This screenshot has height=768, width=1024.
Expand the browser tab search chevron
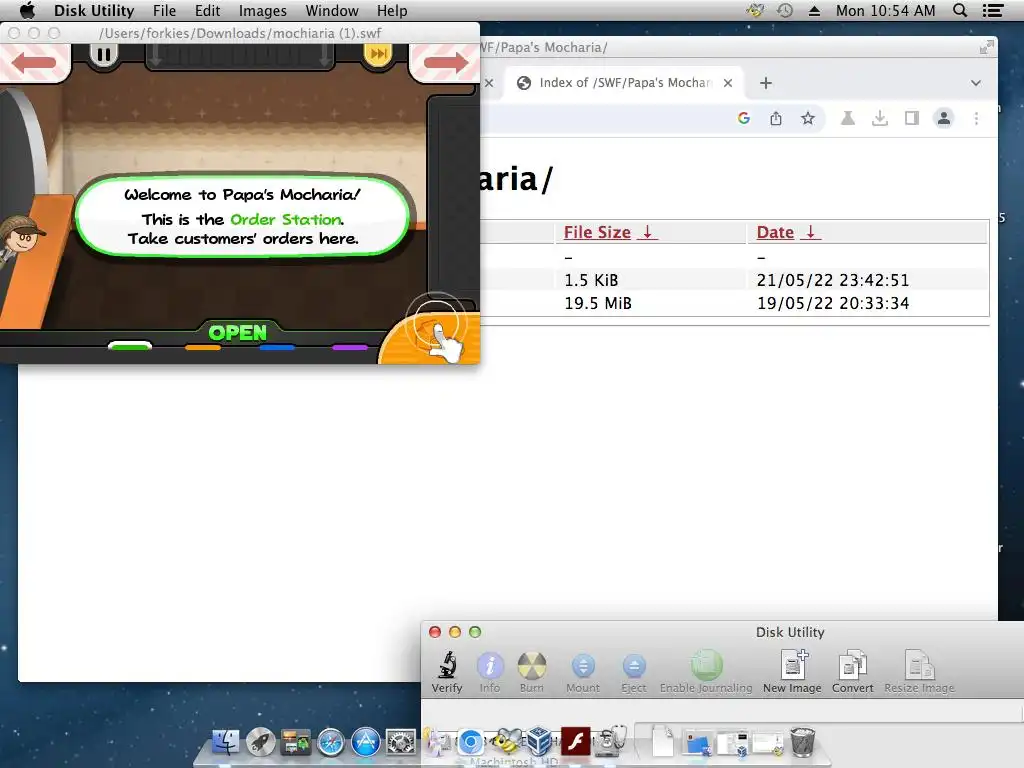[x=976, y=83]
